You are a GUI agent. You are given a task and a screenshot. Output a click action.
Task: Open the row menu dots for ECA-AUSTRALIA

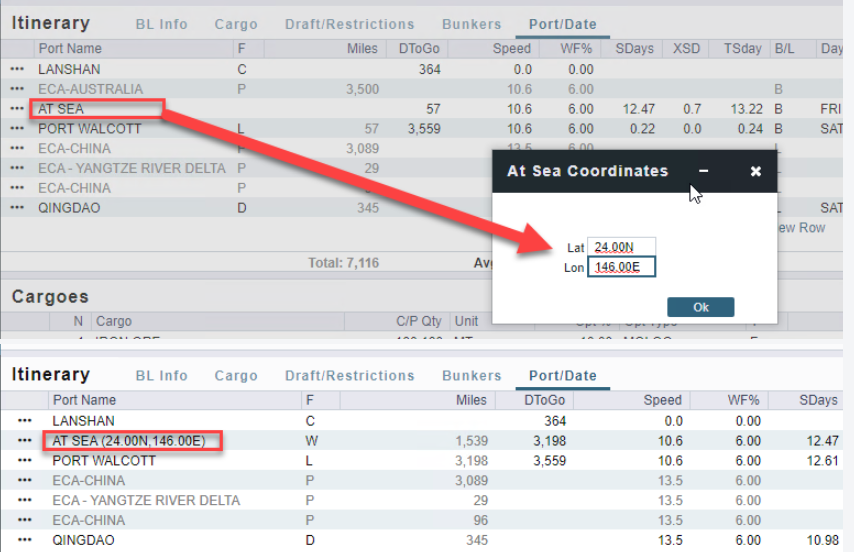[17, 89]
